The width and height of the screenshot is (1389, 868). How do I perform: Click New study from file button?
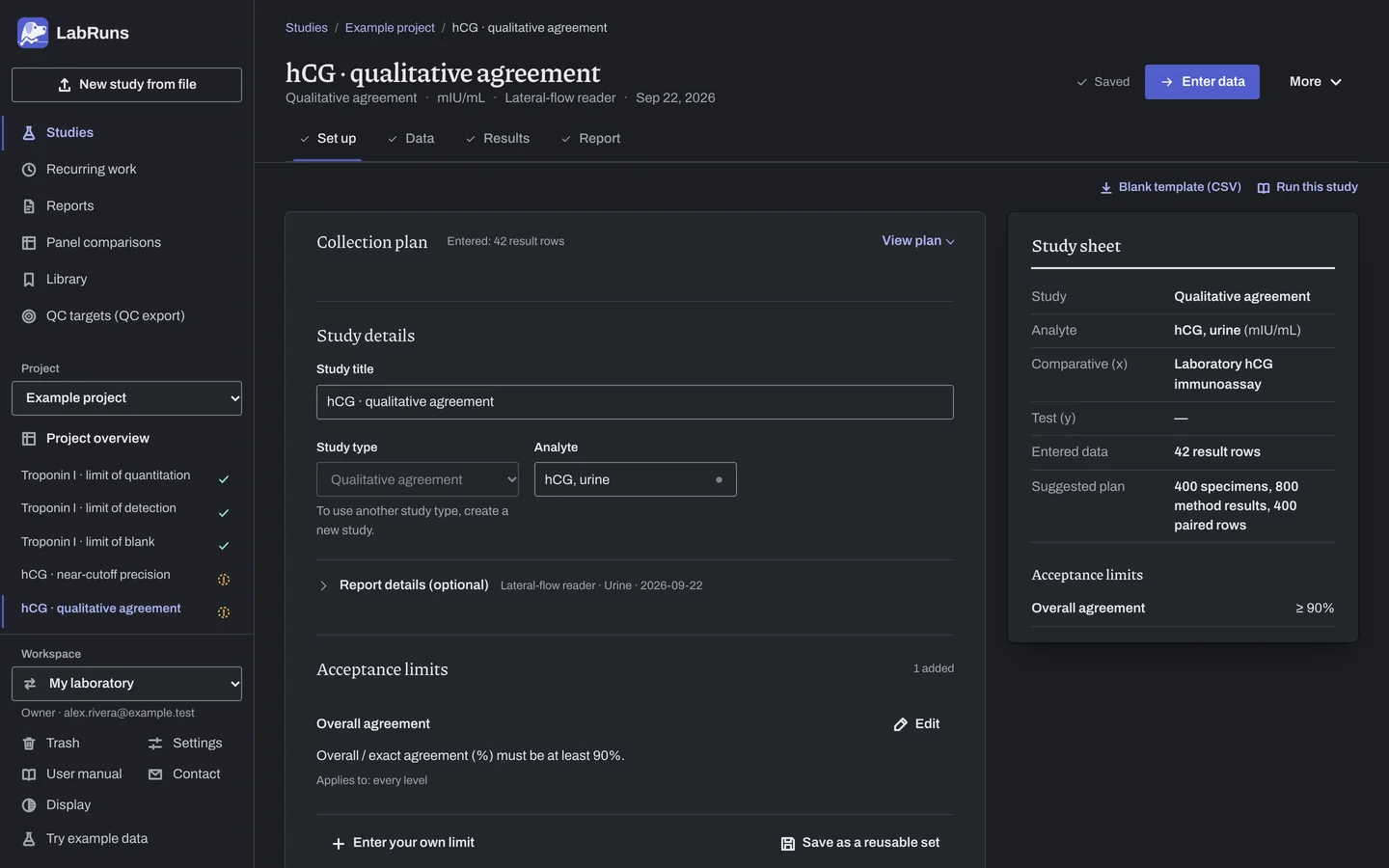126,85
